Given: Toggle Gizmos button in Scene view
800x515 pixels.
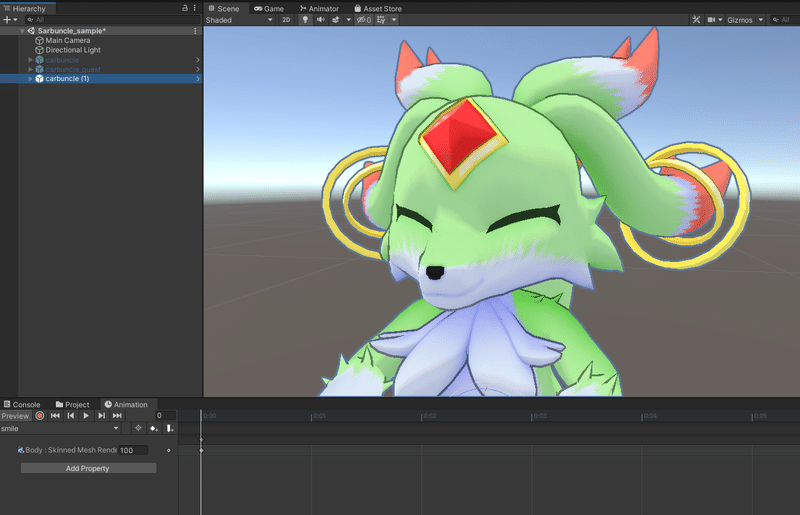Looking at the screenshot, I should (x=740, y=20).
